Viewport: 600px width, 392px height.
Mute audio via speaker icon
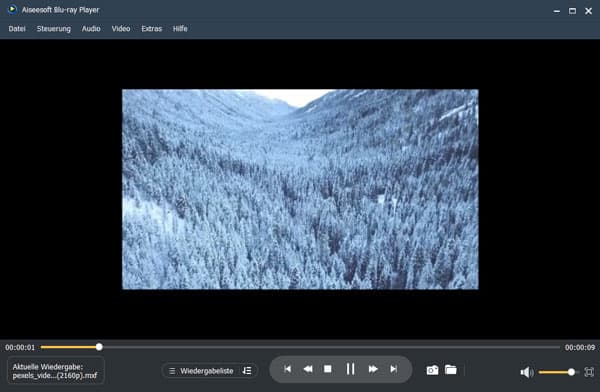527,372
